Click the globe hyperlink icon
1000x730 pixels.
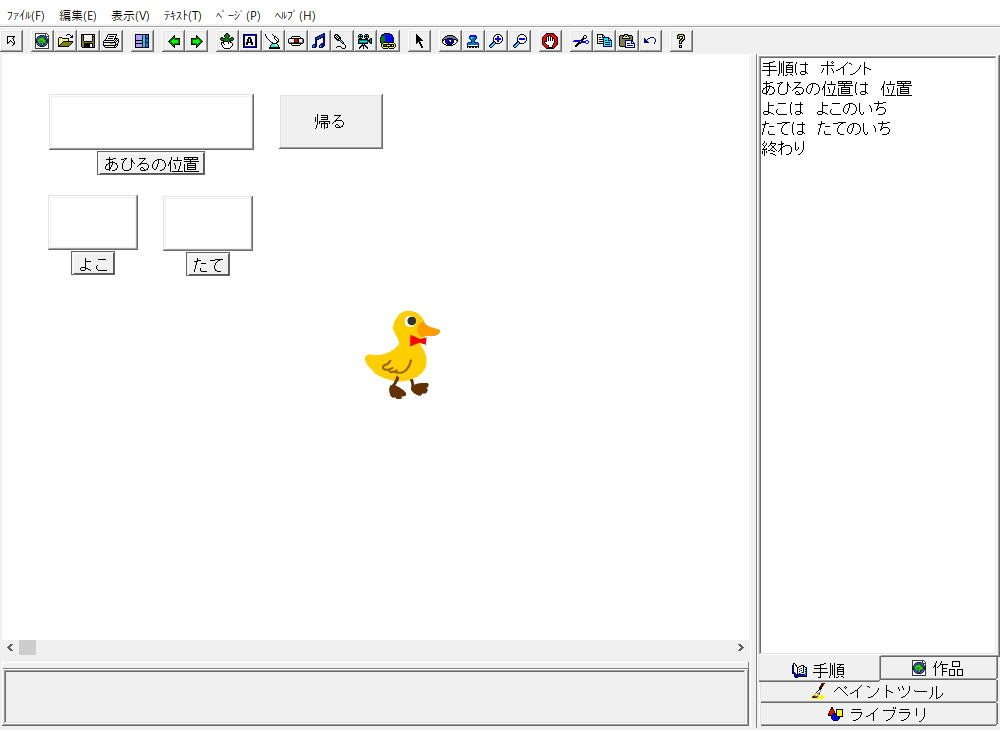click(x=388, y=41)
